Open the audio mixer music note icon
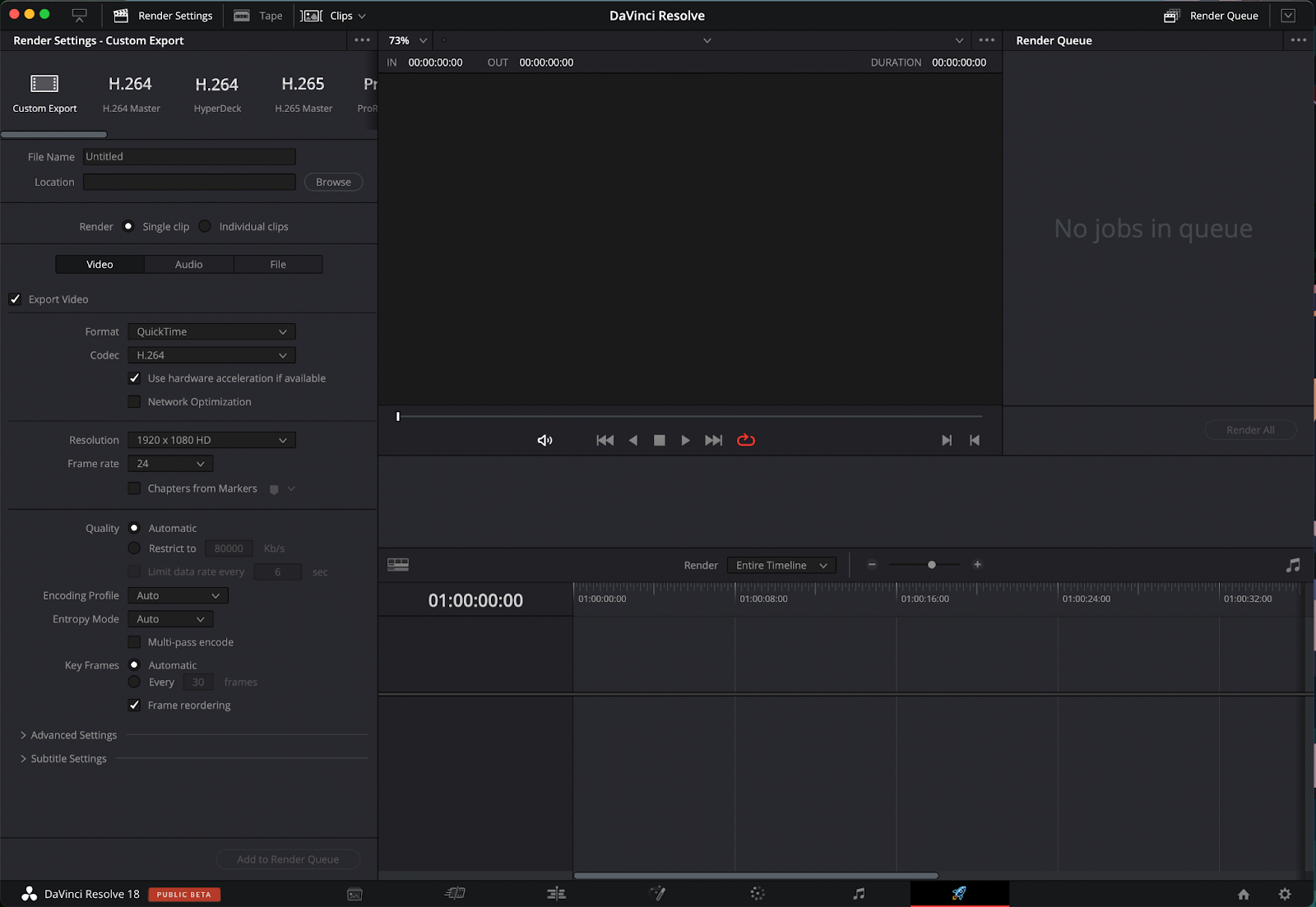Viewport: 1316px width, 907px height. click(x=1293, y=565)
